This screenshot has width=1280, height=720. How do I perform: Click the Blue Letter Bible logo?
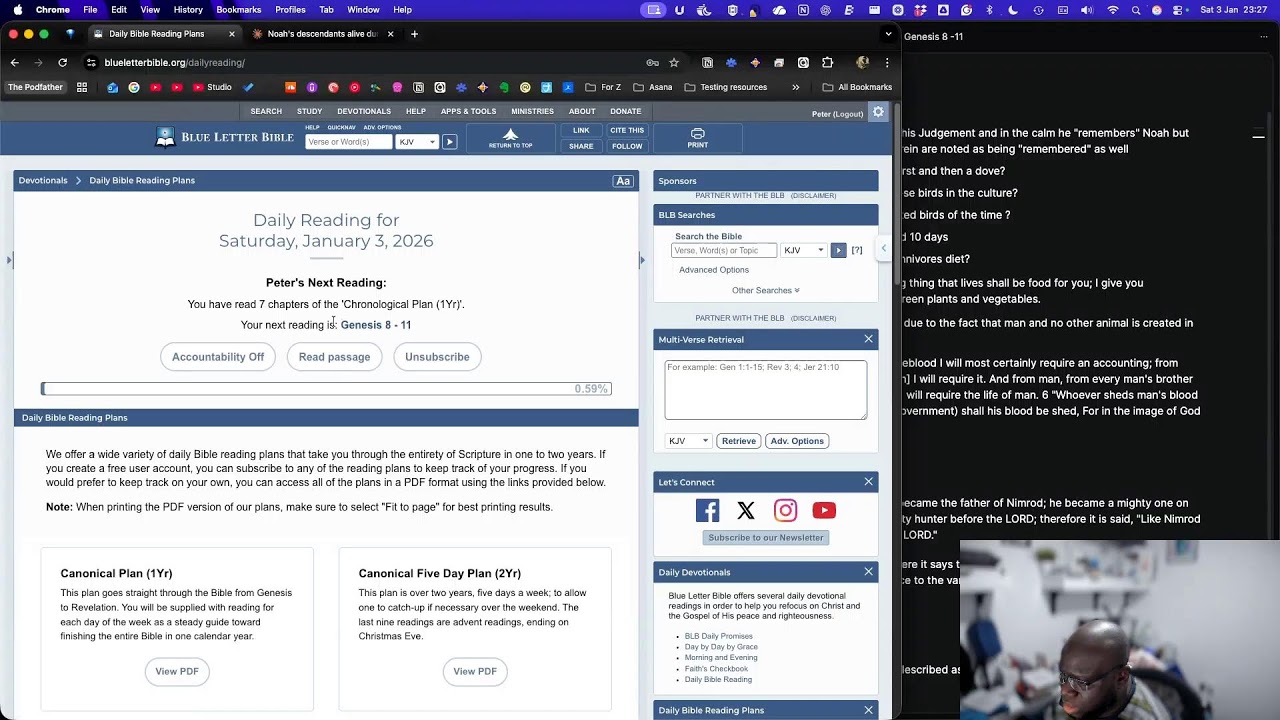[x=225, y=137]
